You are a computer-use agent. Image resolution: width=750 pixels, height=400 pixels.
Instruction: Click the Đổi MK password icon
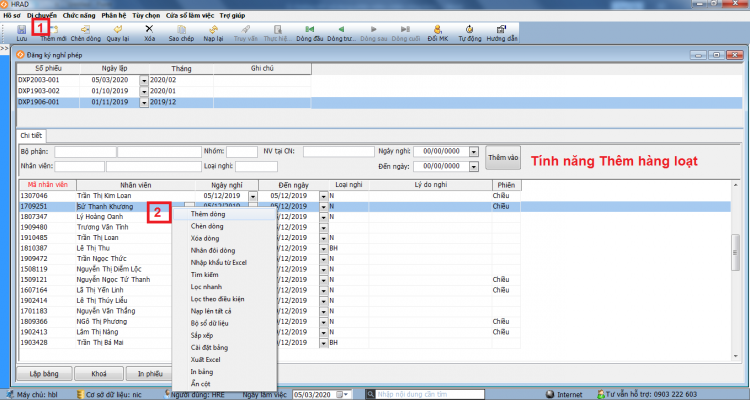click(437, 29)
